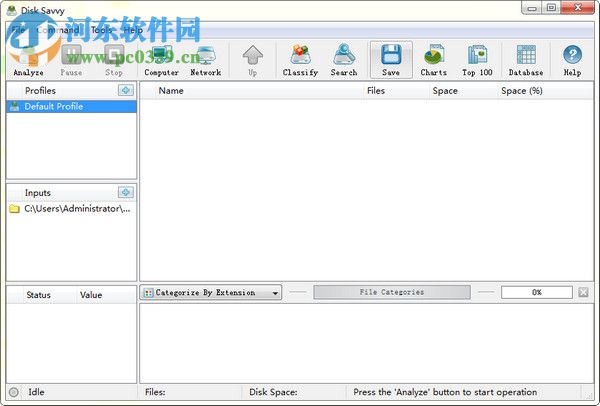The width and height of the screenshot is (600, 406).
Task: Open the Command menu
Action: click(58, 30)
